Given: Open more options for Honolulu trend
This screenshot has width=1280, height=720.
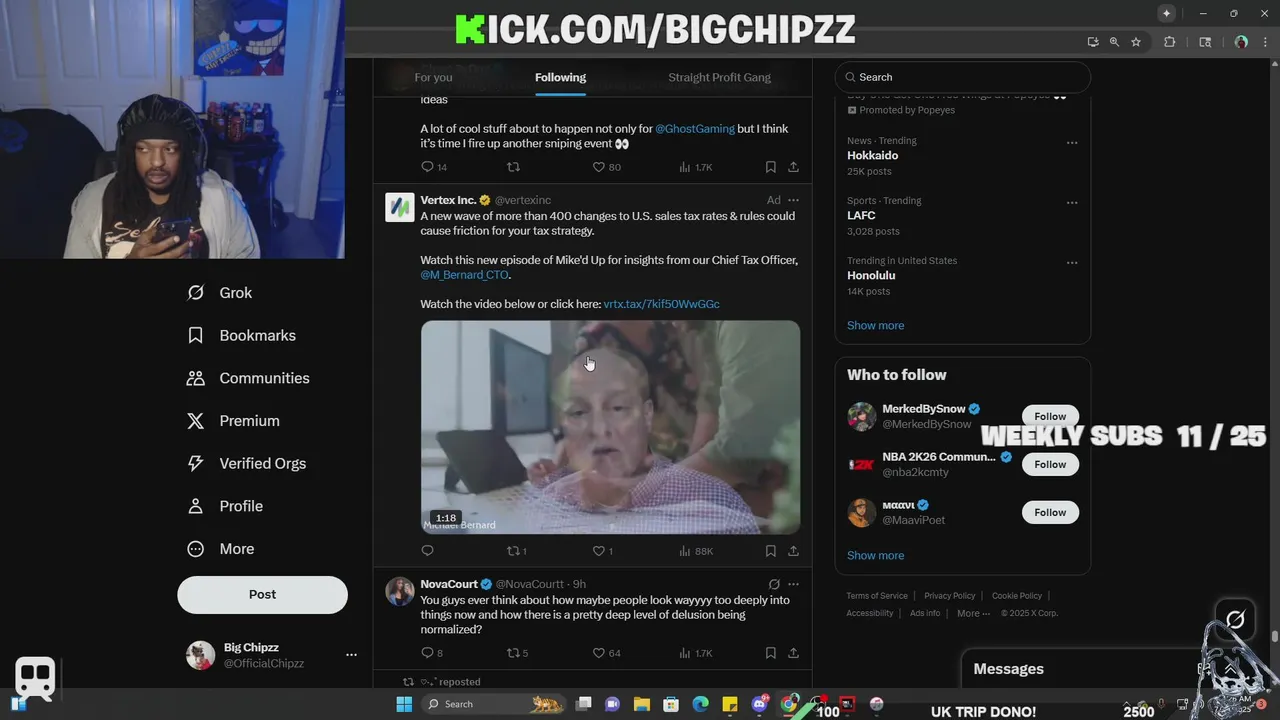Looking at the screenshot, I should click(x=1072, y=263).
